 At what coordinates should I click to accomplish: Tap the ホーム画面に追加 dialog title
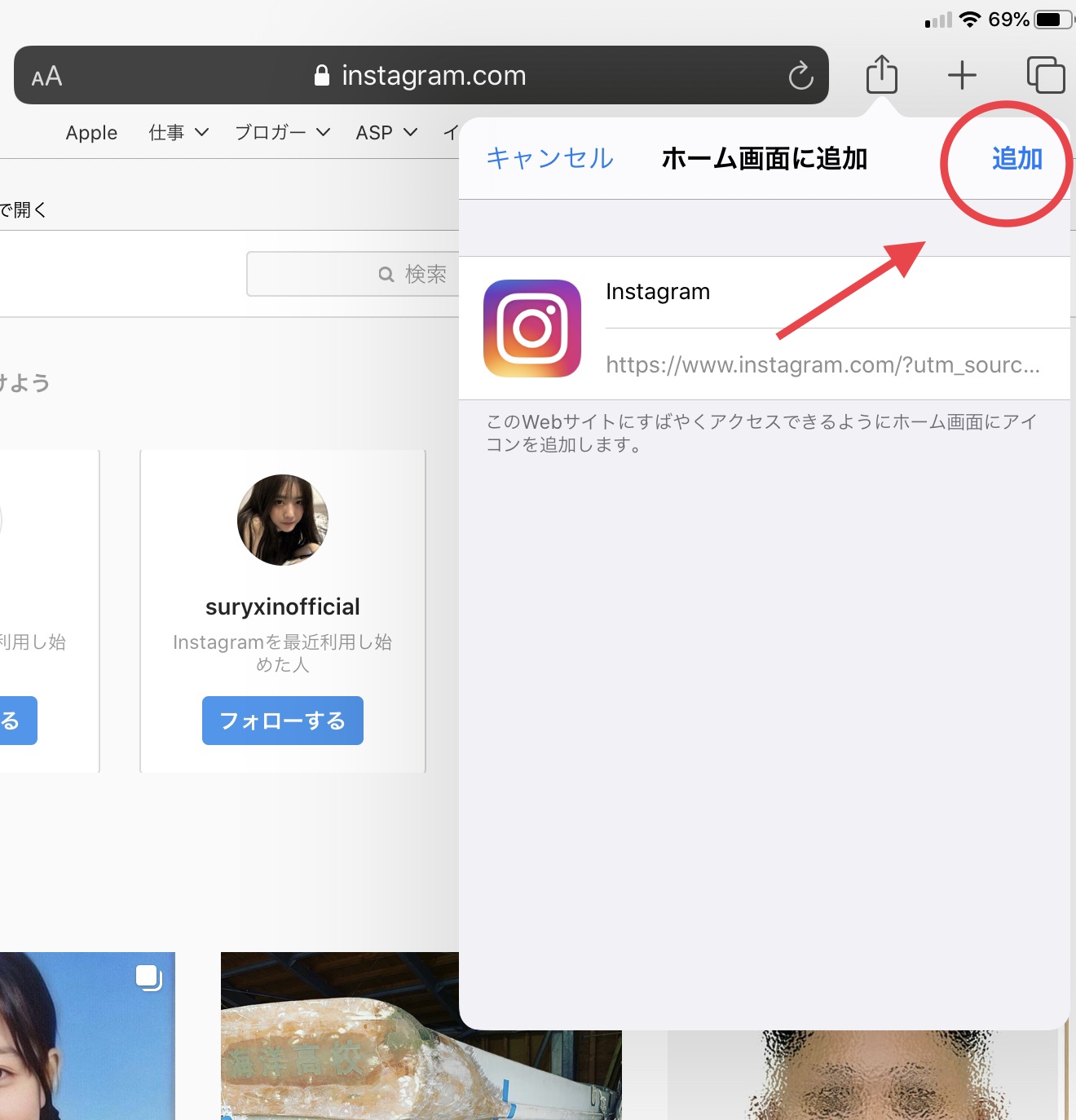(x=764, y=158)
